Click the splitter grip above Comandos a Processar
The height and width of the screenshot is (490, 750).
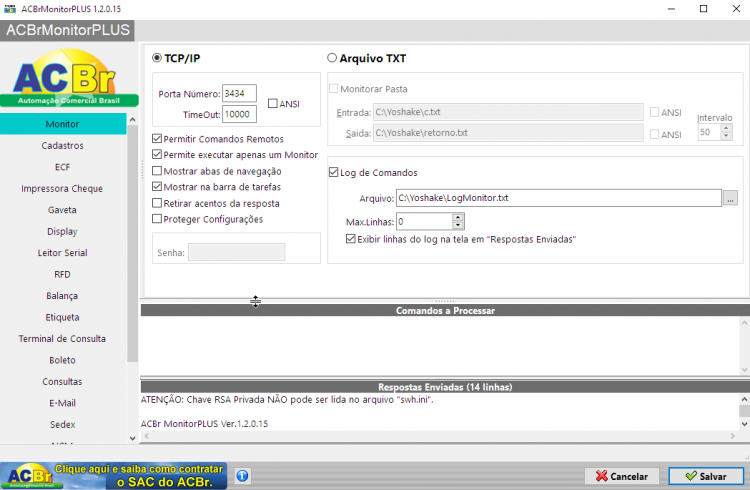coord(445,301)
